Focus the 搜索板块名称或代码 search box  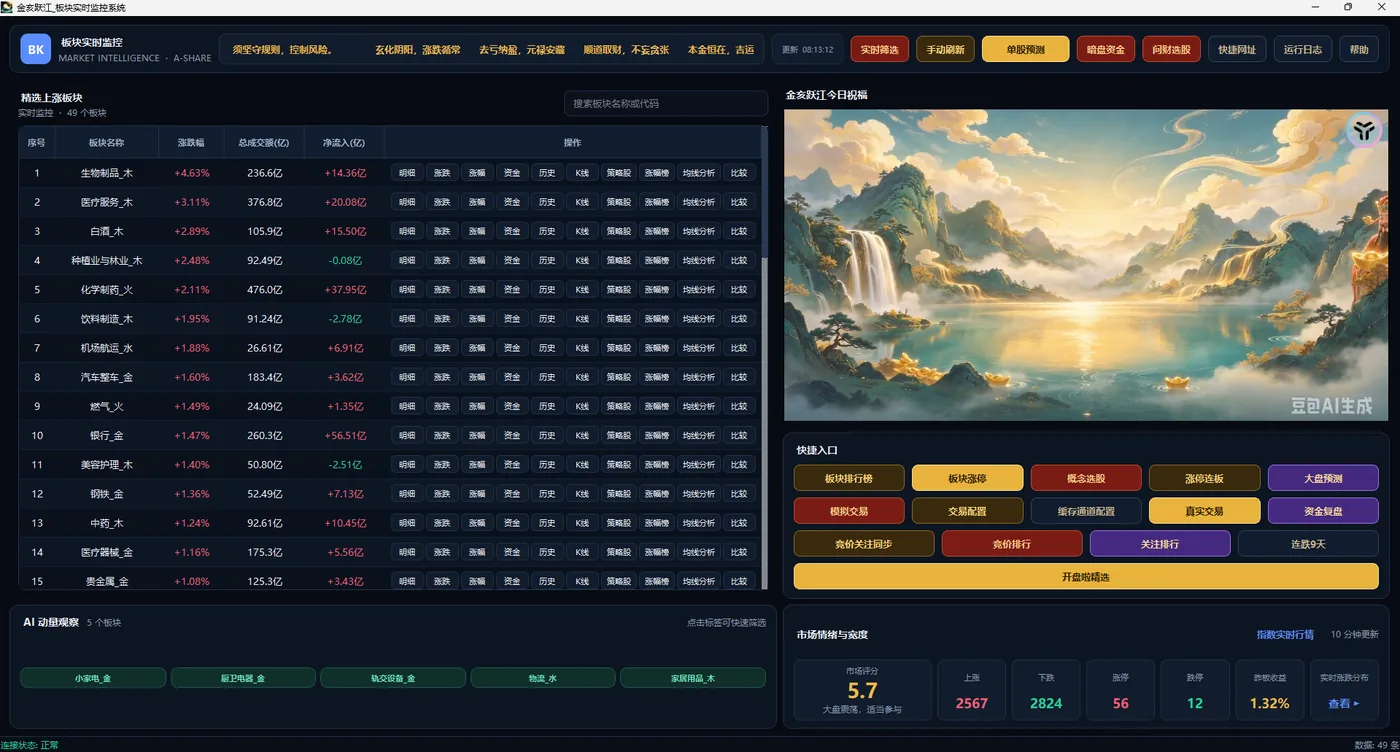(665, 103)
